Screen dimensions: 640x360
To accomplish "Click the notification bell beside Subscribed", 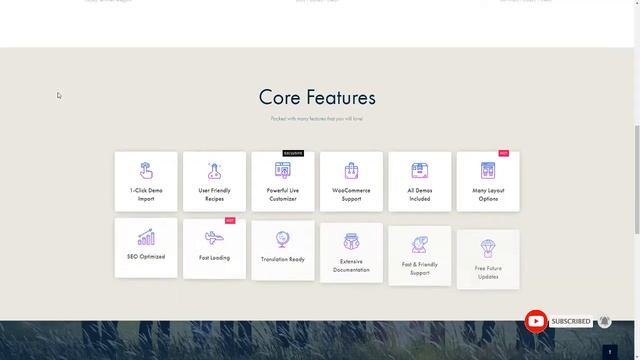I will 604,321.
